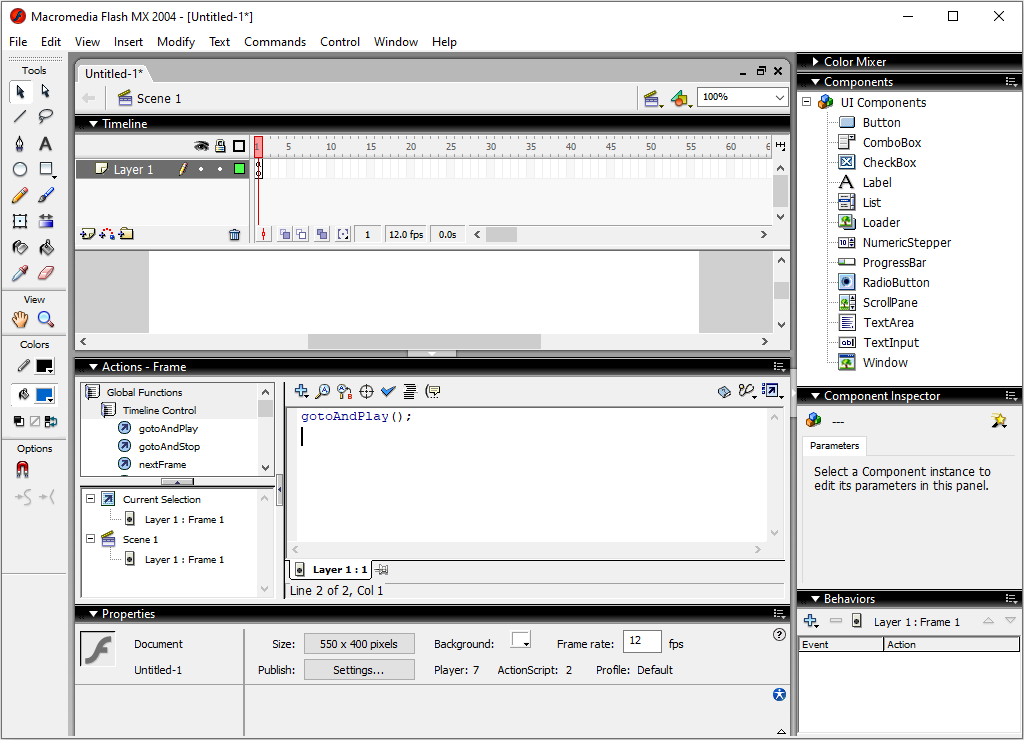Toggle the eye Show/Hide all layers

click(x=201, y=146)
